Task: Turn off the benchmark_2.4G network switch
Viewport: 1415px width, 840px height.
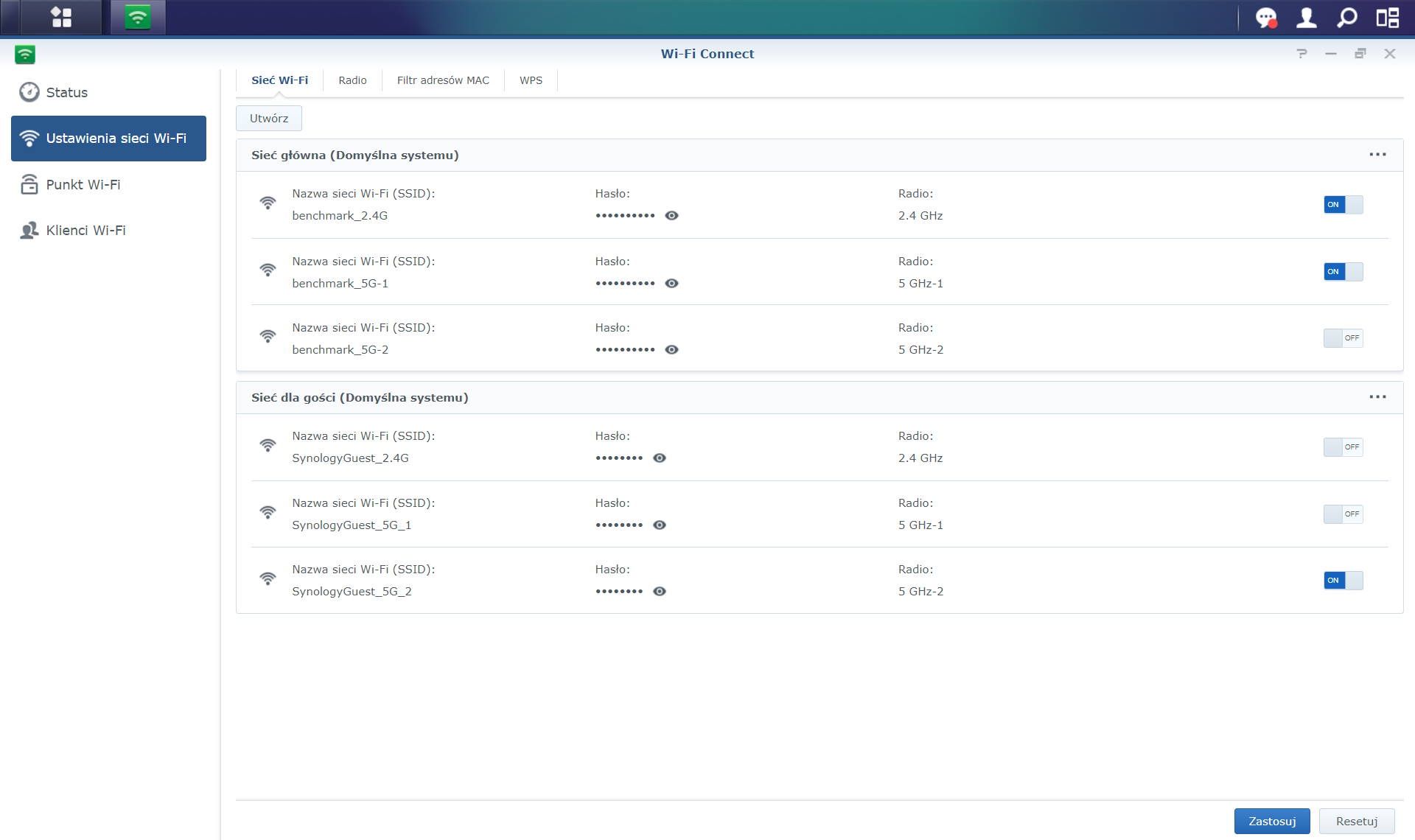Action: pos(1343,205)
